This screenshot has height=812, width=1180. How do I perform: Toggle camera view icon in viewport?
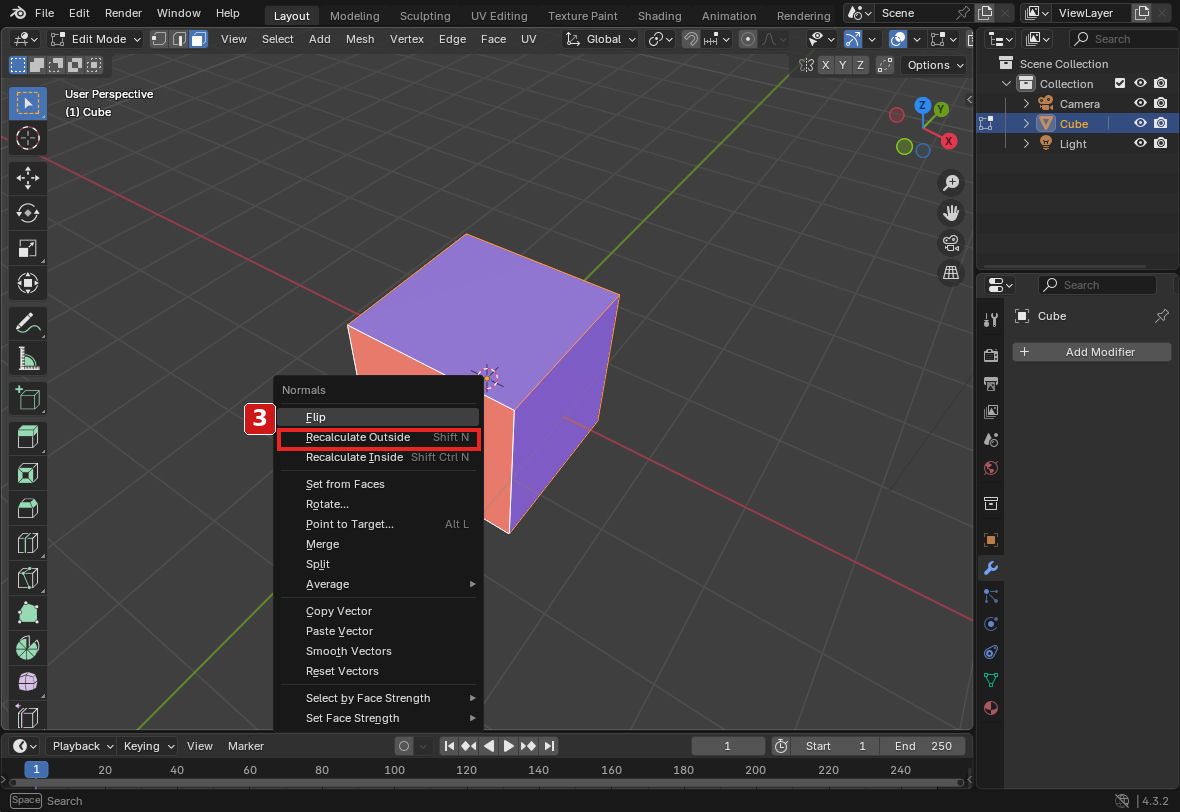pos(951,243)
